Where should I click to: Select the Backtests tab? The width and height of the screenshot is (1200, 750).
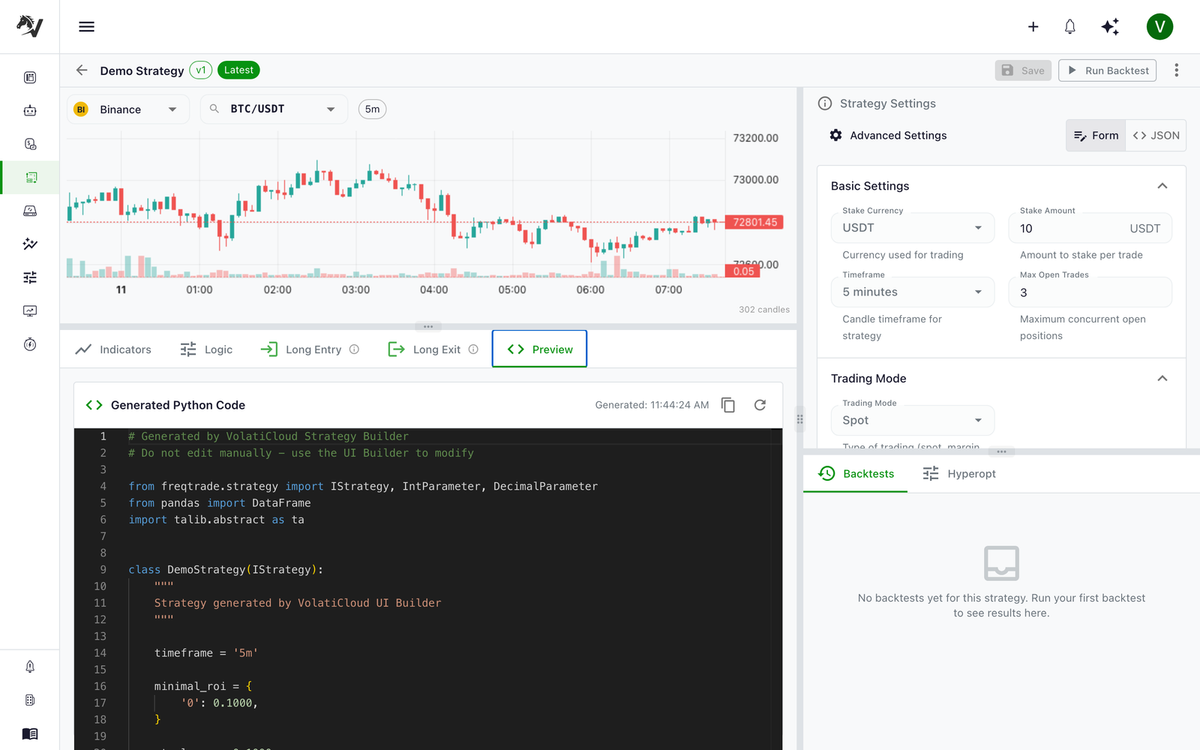(x=856, y=473)
